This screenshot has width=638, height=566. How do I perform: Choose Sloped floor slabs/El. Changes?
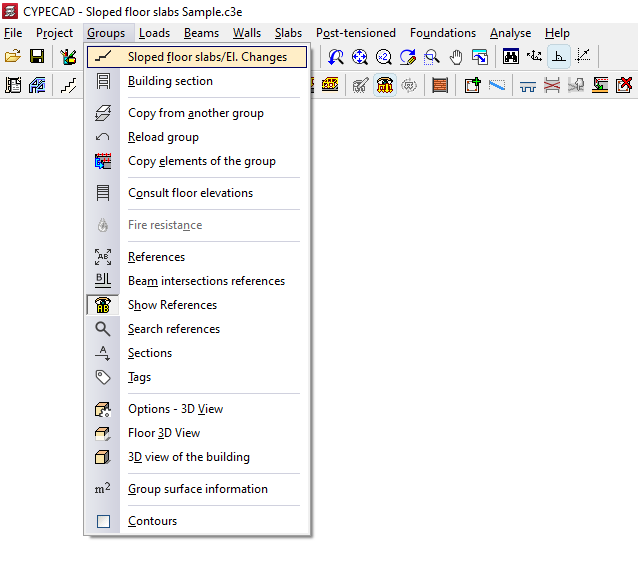[x=197, y=57]
